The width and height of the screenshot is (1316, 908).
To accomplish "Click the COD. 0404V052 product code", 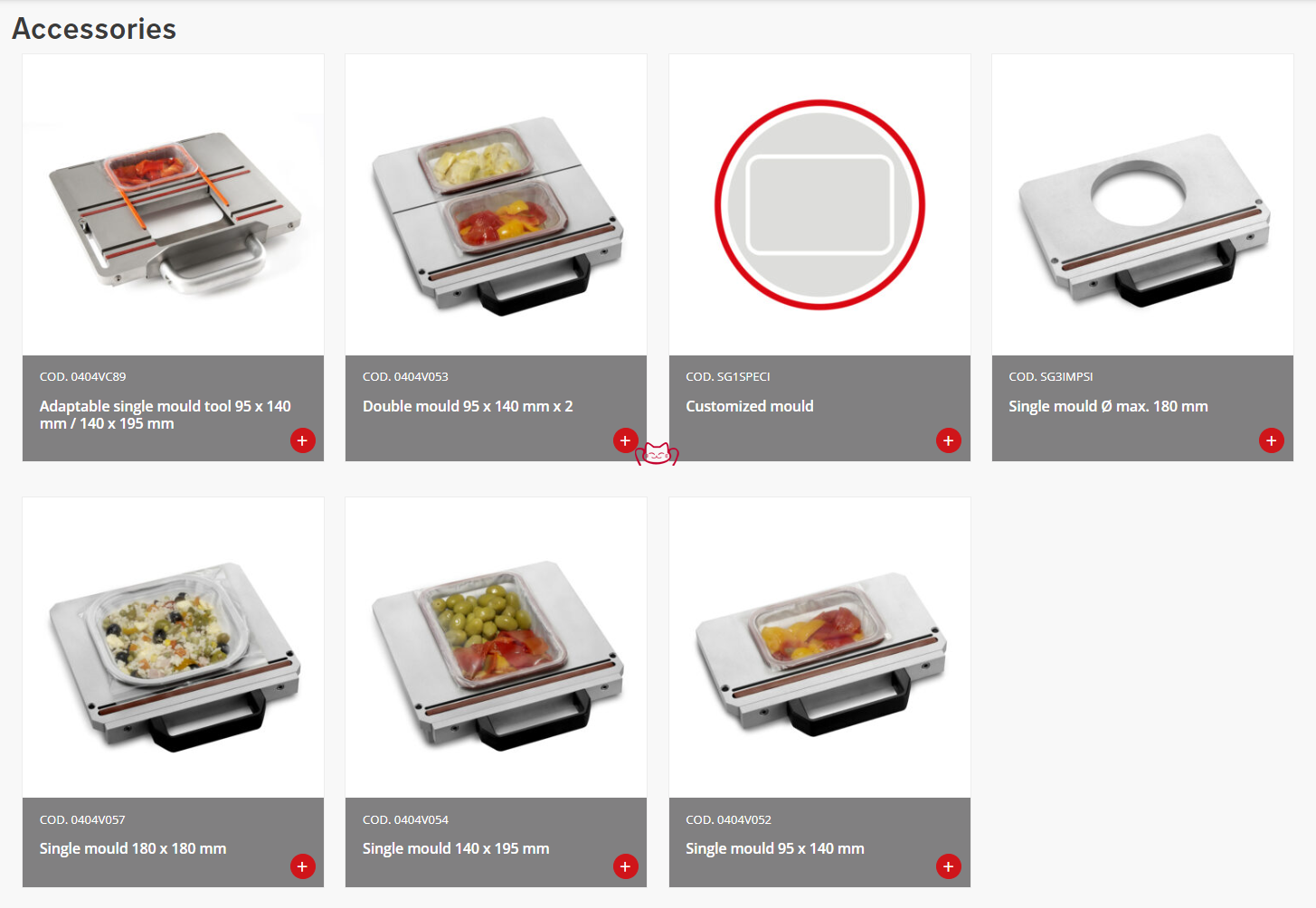I will (728, 819).
